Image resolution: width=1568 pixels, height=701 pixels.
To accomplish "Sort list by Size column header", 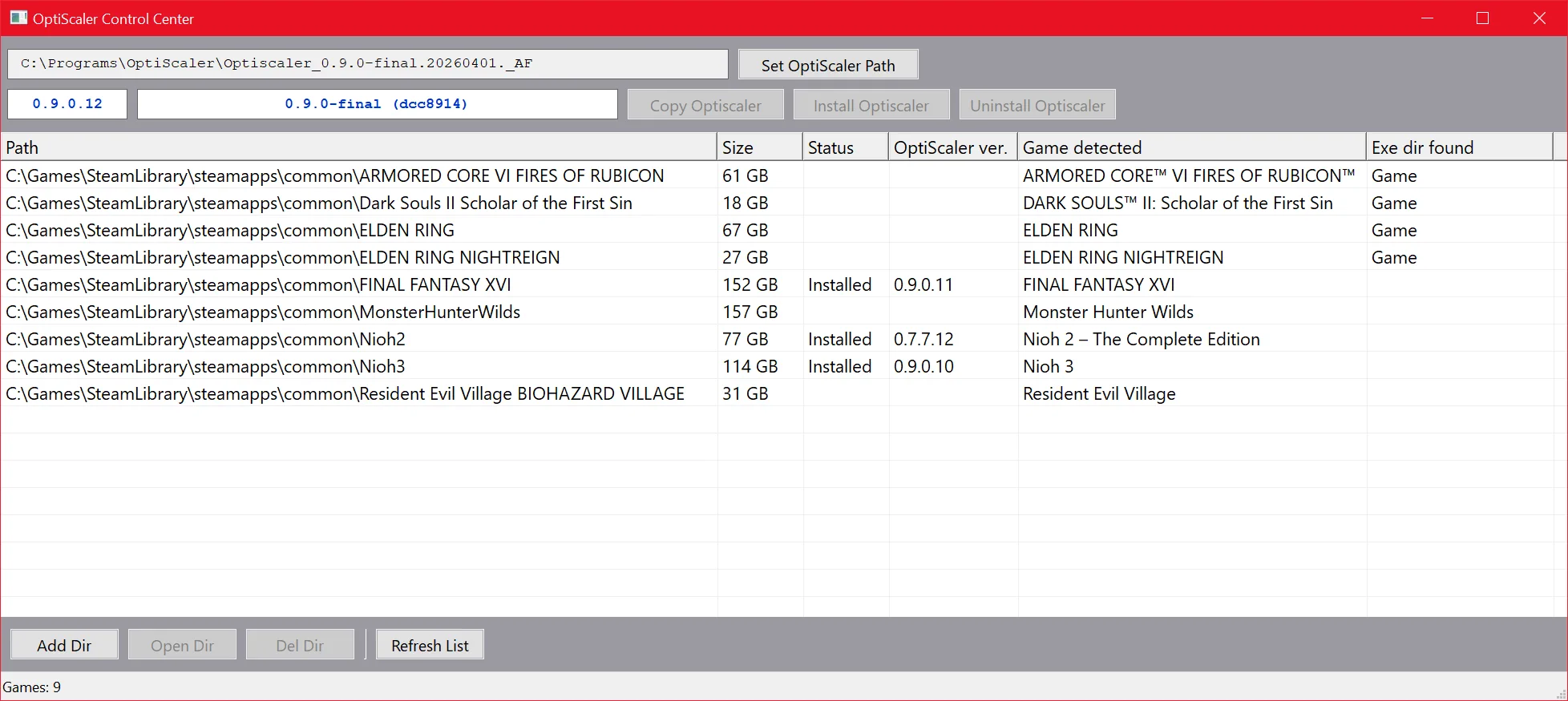I will pyautogui.click(x=759, y=147).
